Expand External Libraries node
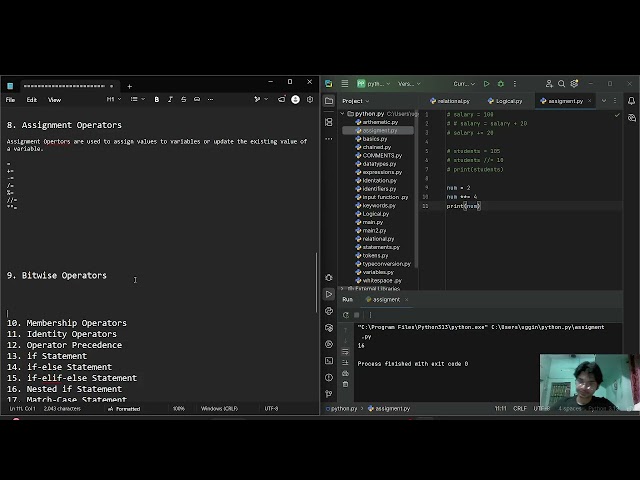Screen dimensions: 640x480 pos(343,289)
